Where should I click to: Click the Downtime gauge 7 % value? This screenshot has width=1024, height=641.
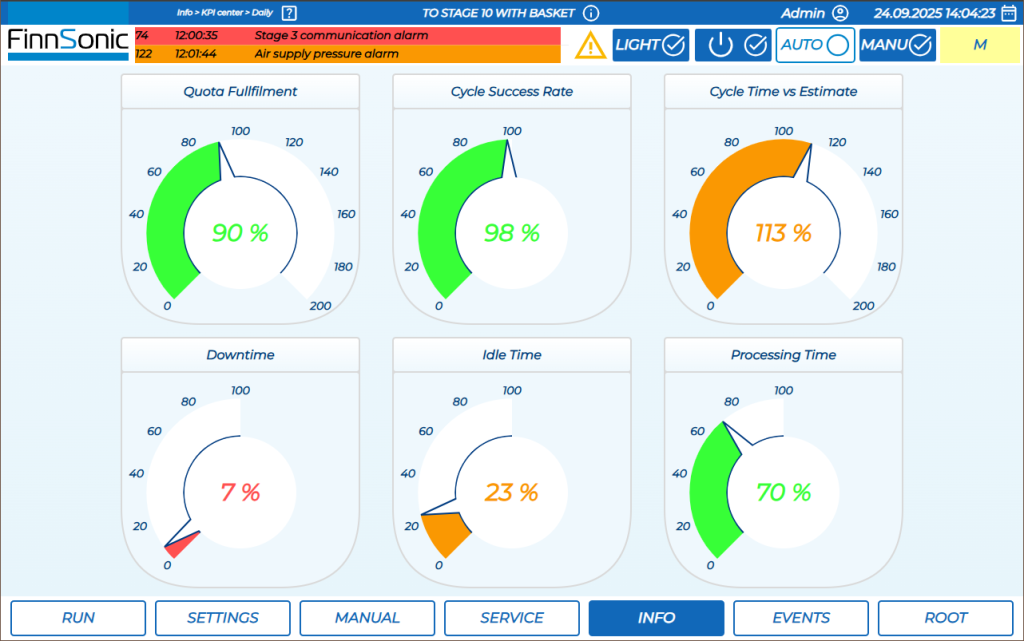240,492
